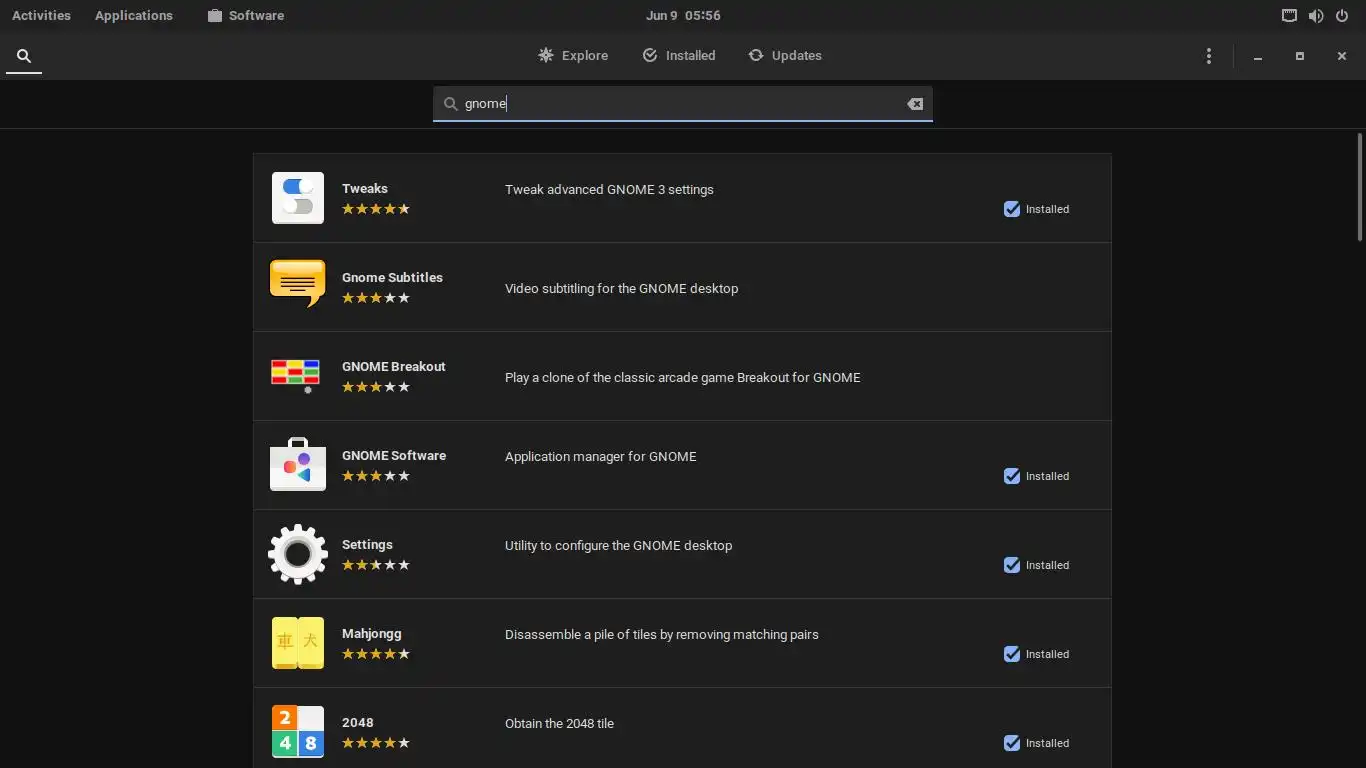Click the Gnome Subtitles star rating

click(376, 298)
